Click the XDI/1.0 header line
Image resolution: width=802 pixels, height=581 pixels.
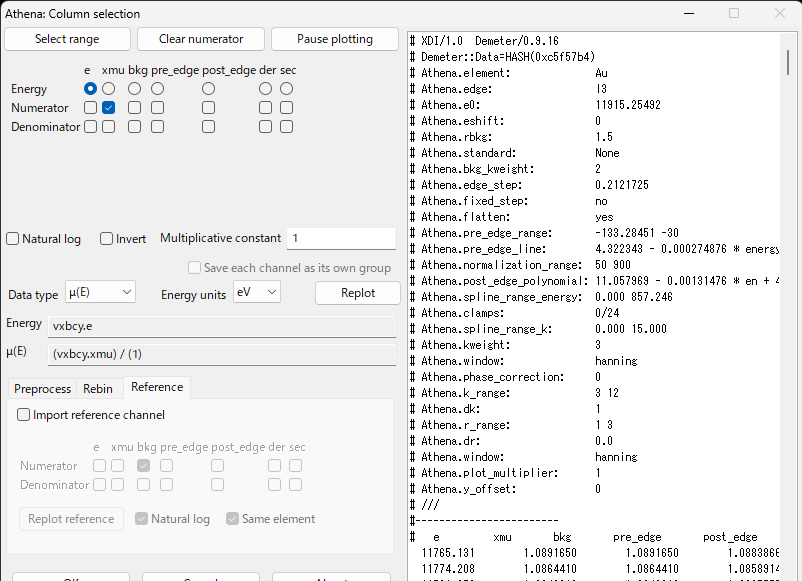pyautogui.click(x=484, y=41)
